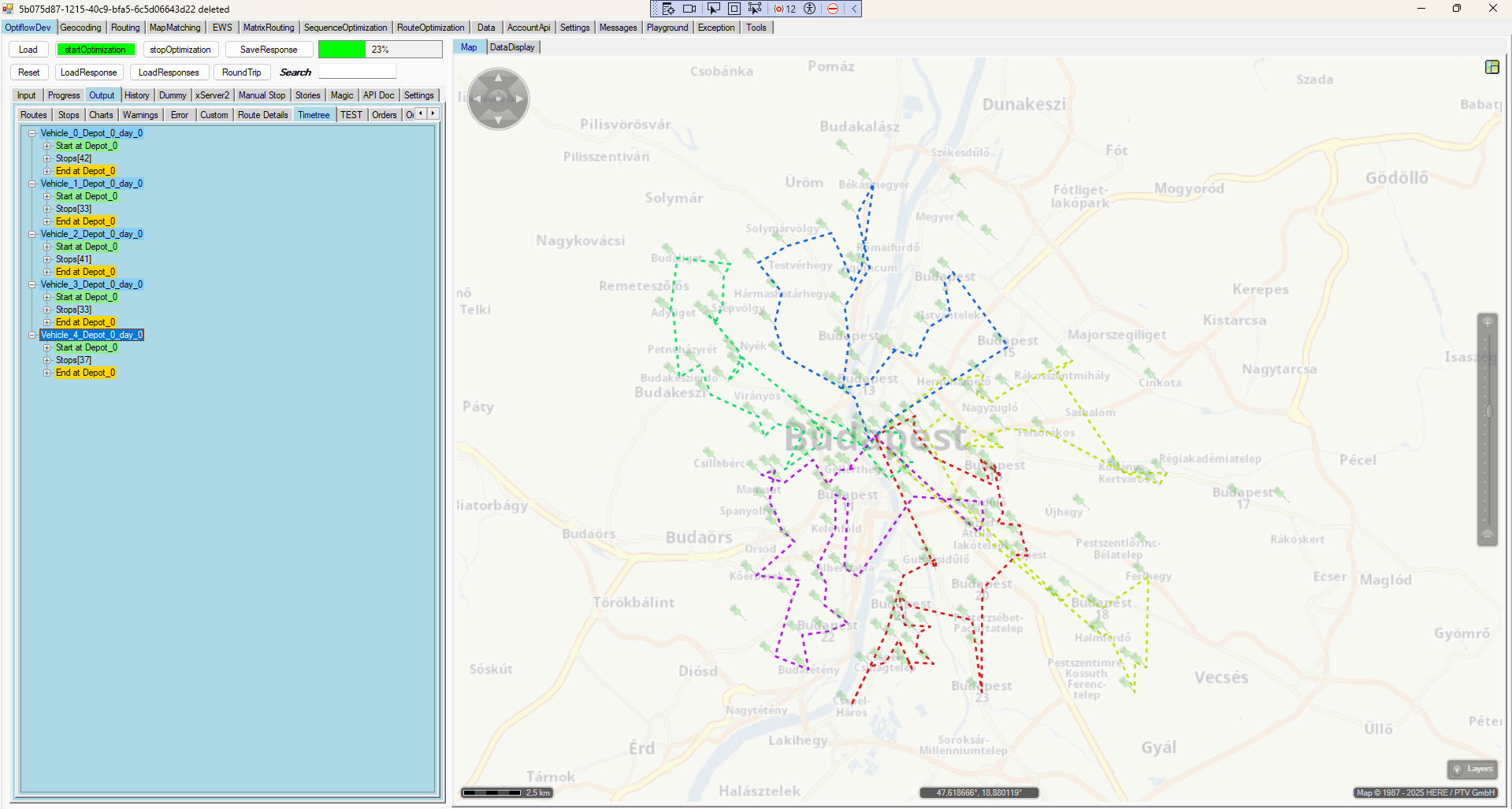
Task: Expand the Stops[42] tree node
Action: click(46, 158)
